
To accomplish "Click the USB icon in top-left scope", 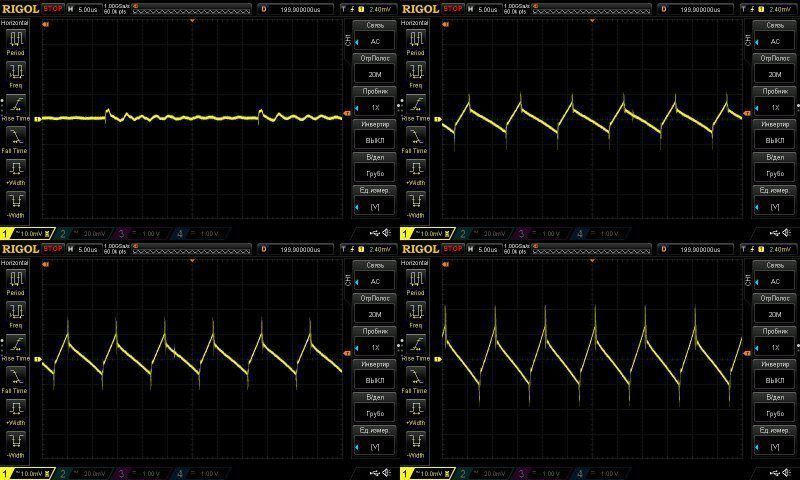I will [x=375, y=233].
